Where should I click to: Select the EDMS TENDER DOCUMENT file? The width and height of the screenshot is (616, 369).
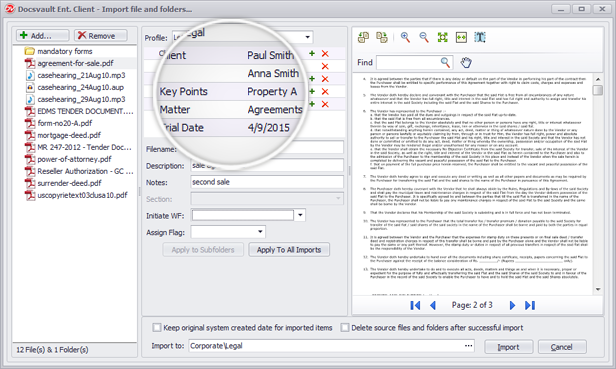(79, 111)
